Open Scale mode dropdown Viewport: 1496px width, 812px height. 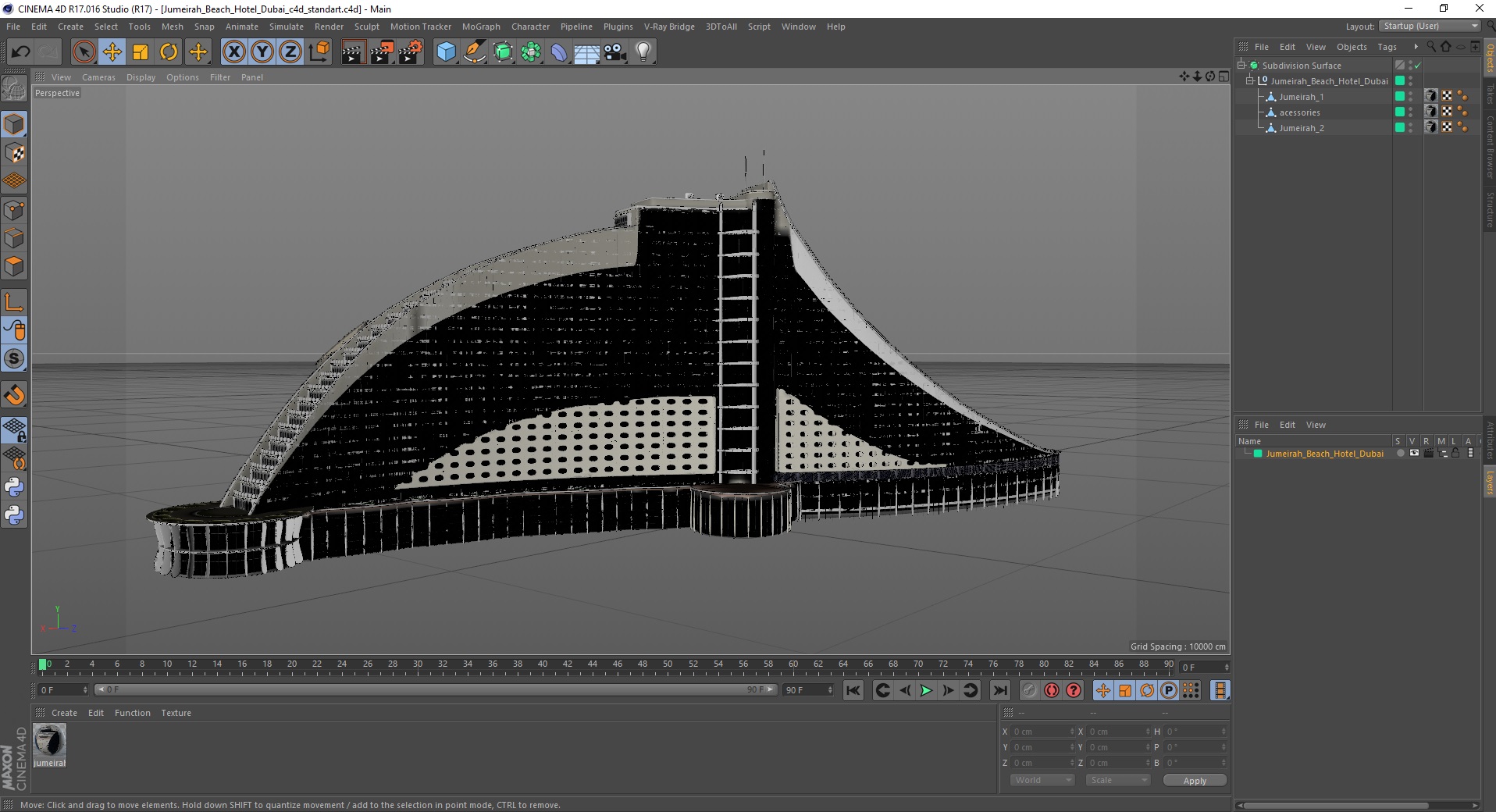(x=1117, y=780)
